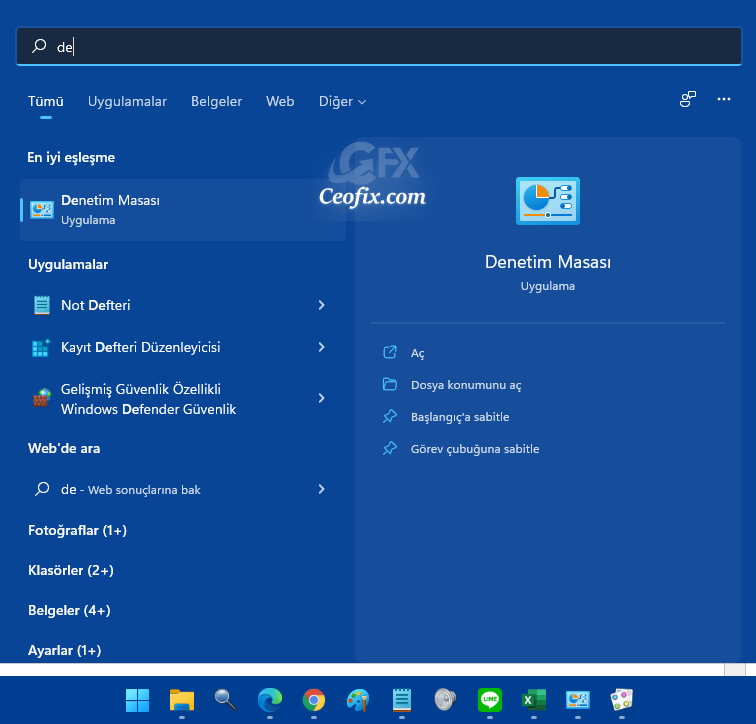The image size is (756, 724).
Task: Expand the Not Defteri result chevron
Action: (322, 305)
